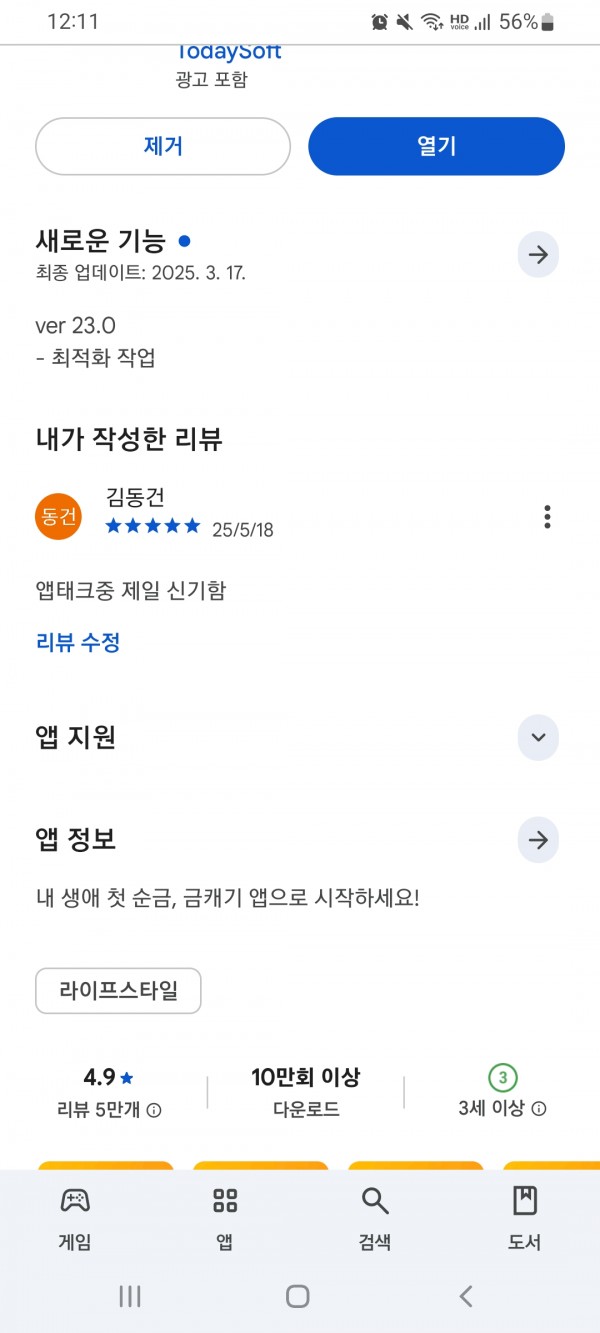Viewport: 600px width, 1333px height.
Task: Tap the 3세 이상 age rating icon
Action: [x=503, y=1078]
